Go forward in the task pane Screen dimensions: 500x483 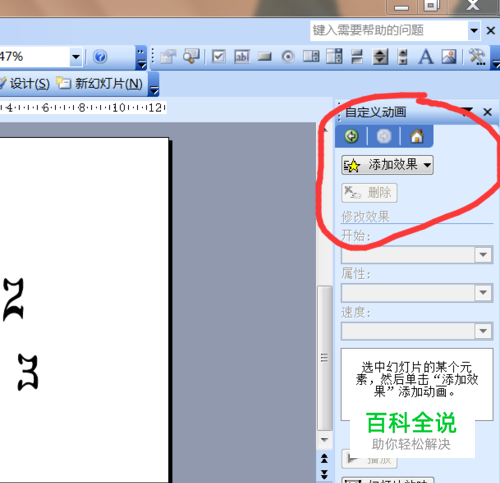pyautogui.click(x=384, y=136)
